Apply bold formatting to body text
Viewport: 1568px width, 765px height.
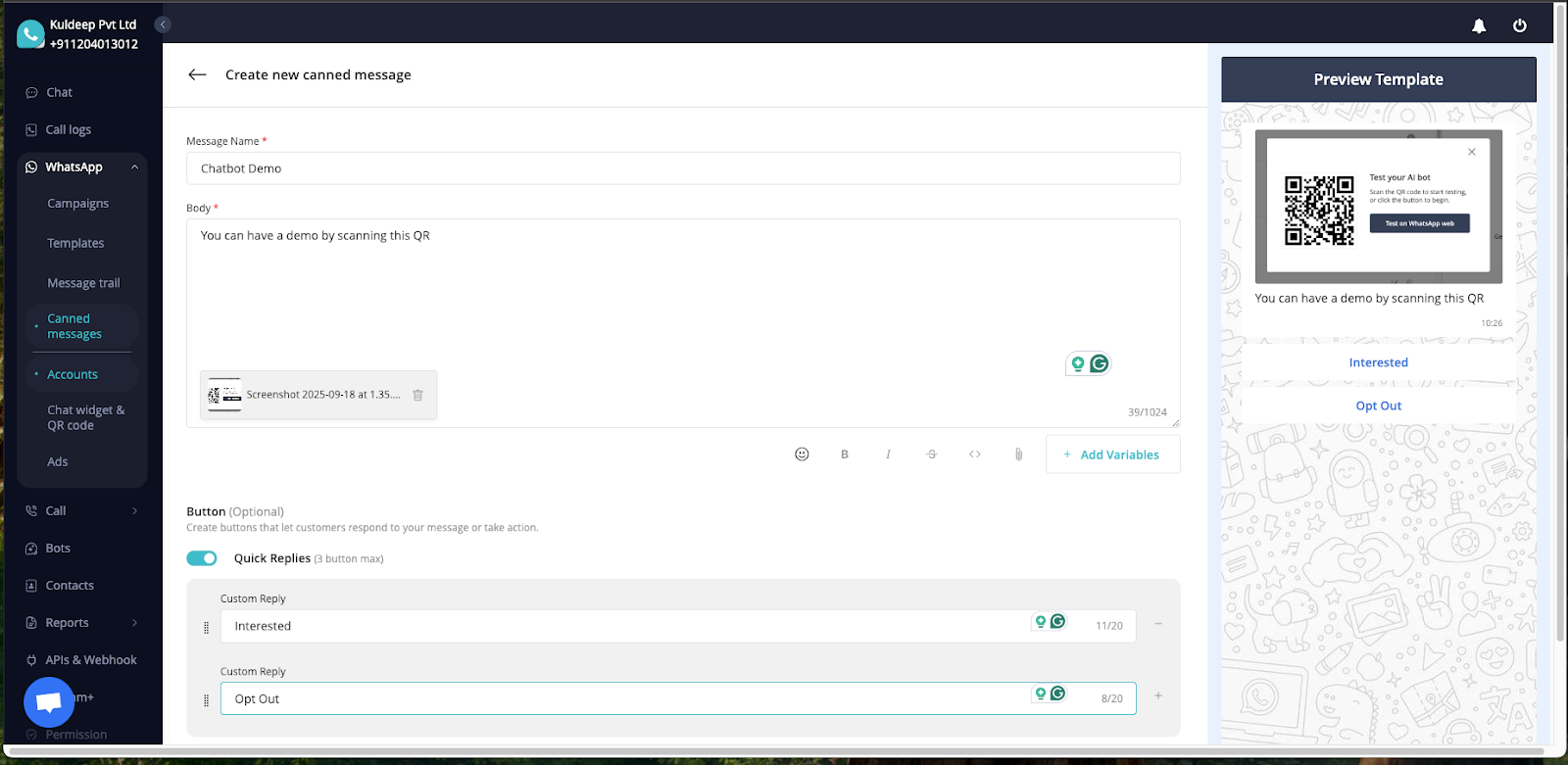(x=845, y=454)
